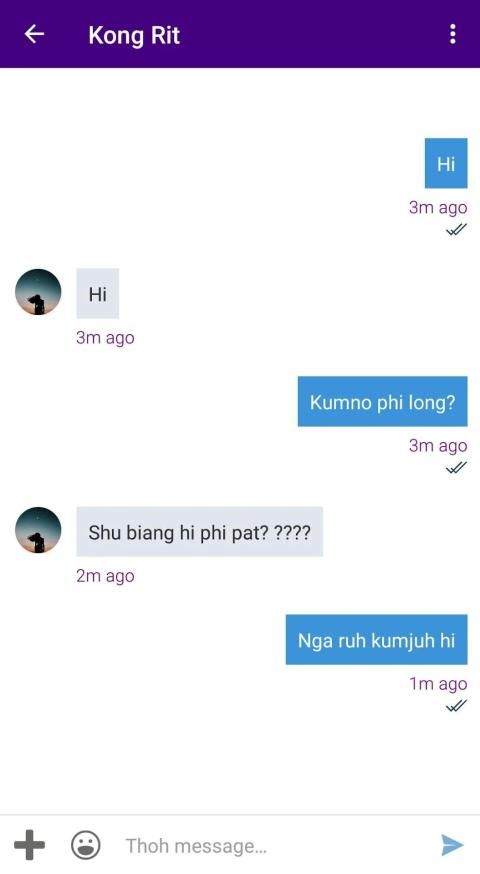Screen dimensions: 480x874
Task: Tap '3m ago' under received 'Hi'
Action: [x=105, y=338]
